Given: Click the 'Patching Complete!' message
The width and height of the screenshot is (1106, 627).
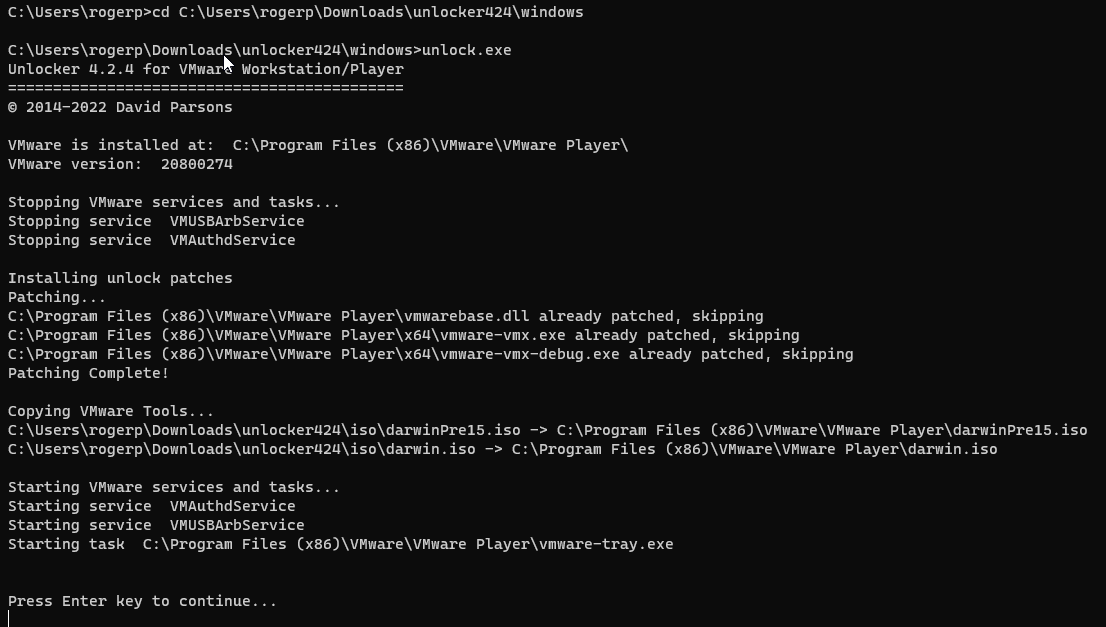Looking at the screenshot, I should [89, 373].
